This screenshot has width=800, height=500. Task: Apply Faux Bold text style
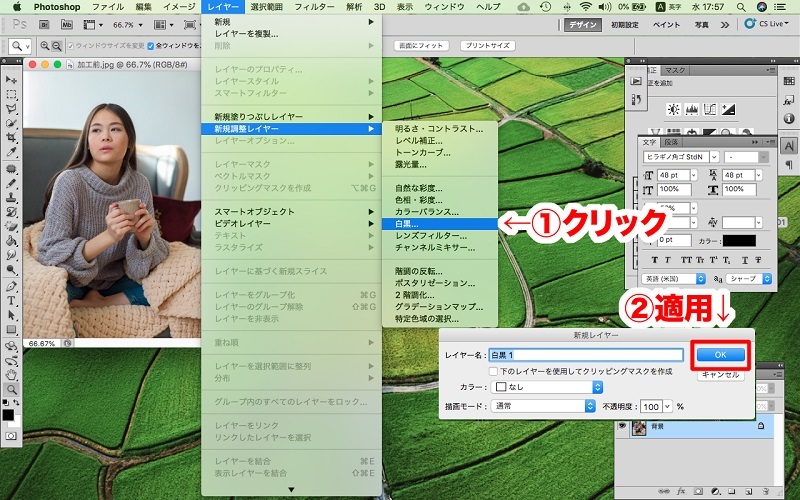(x=655, y=260)
